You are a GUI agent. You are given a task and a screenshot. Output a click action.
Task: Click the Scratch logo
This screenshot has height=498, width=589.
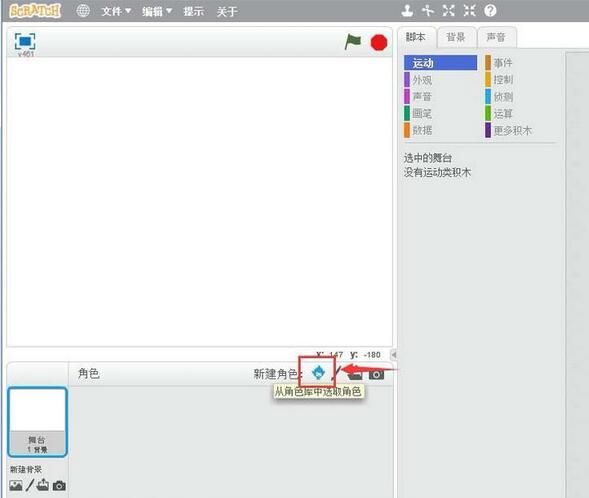pos(35,11)
